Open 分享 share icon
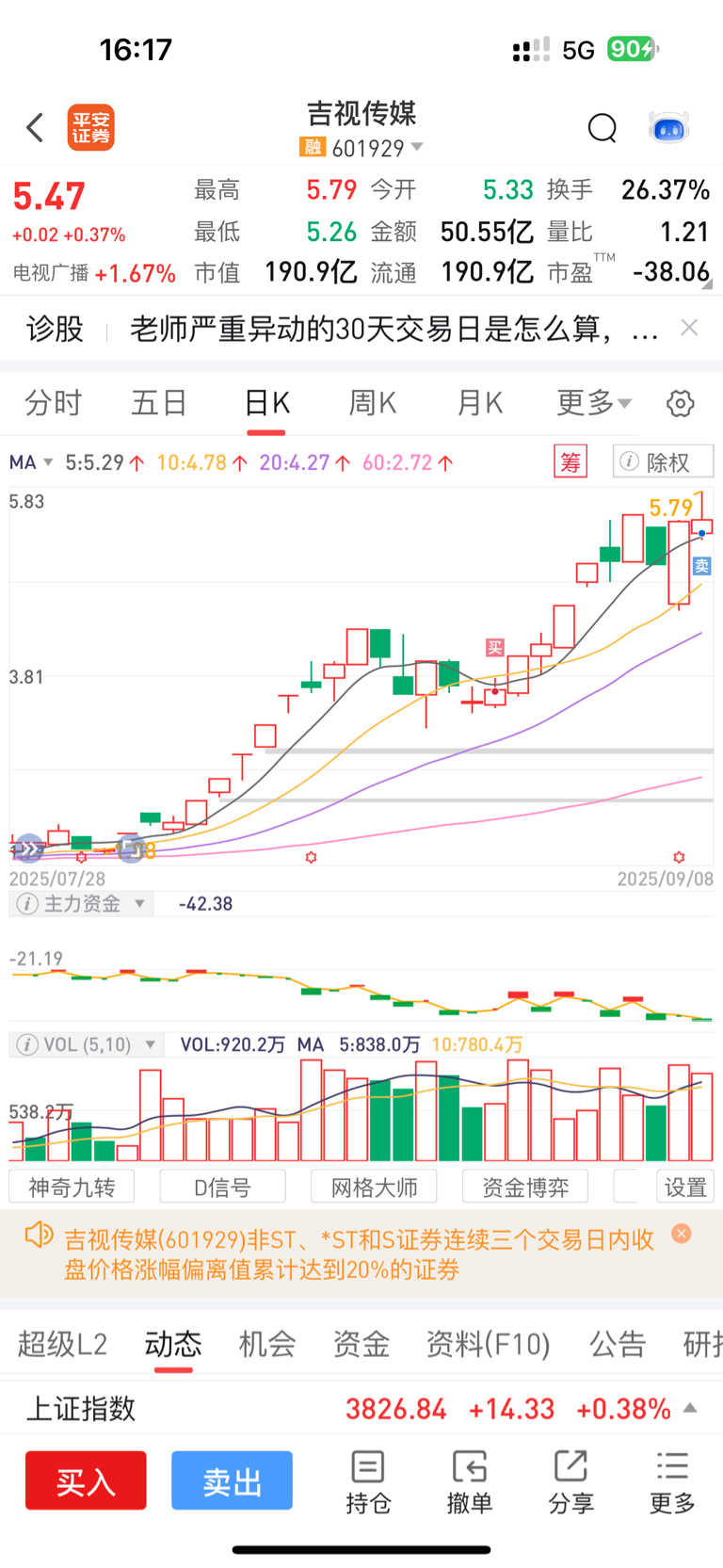The height and width of the screenshot is (1568, 723). [570, 1482]
